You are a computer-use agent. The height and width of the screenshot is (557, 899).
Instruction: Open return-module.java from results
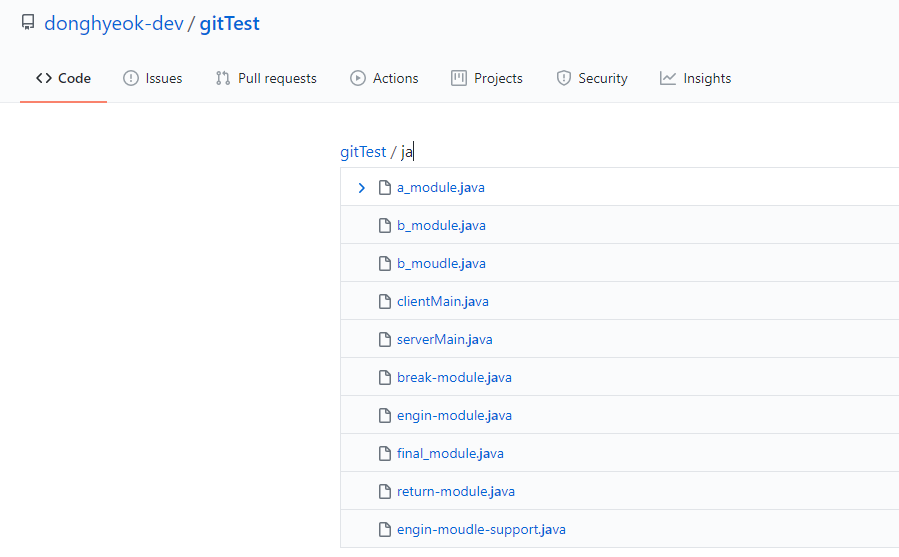click(x=456, y=492)
